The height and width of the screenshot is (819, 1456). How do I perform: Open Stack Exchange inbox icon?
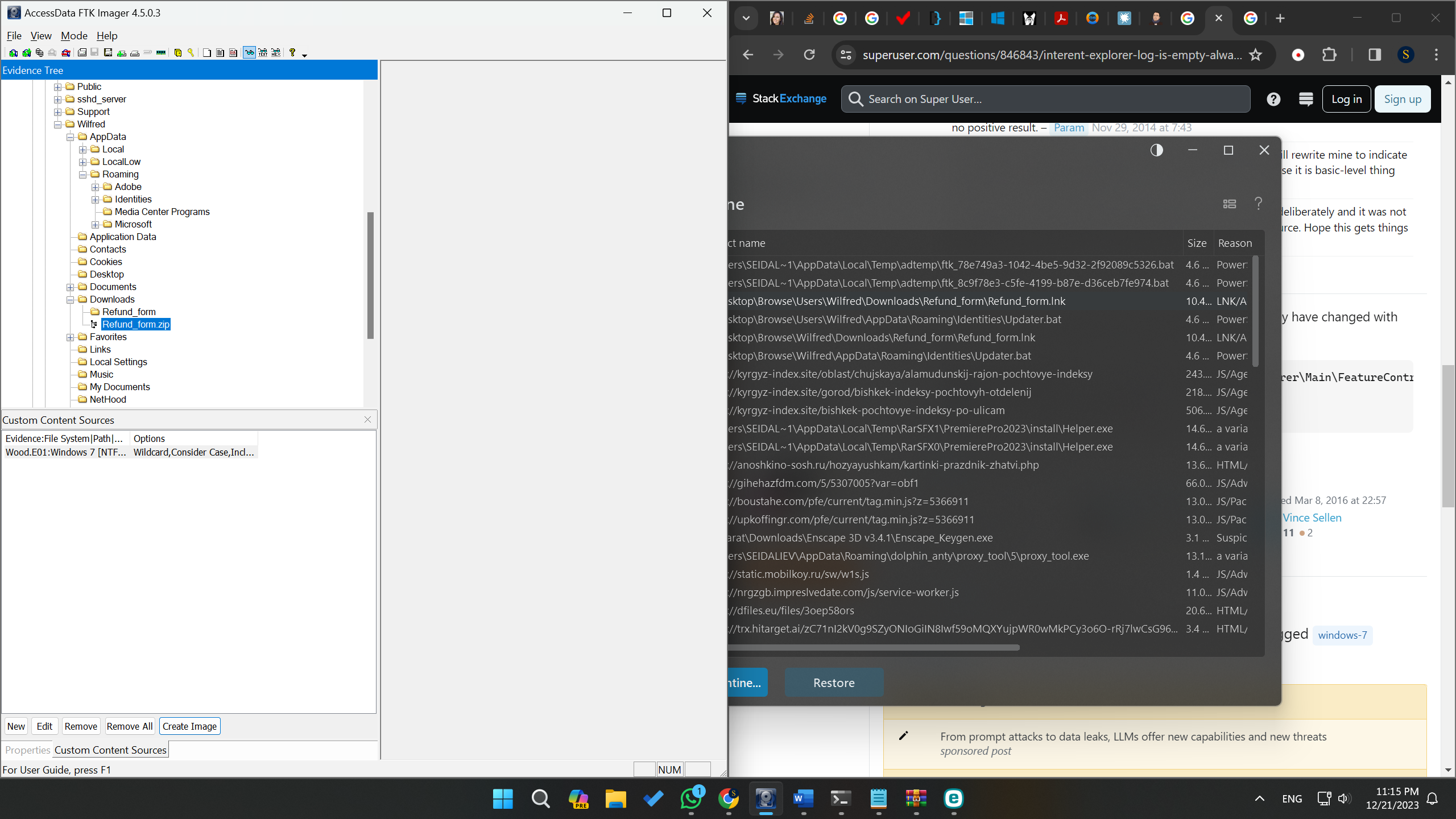click(1306, 99)
